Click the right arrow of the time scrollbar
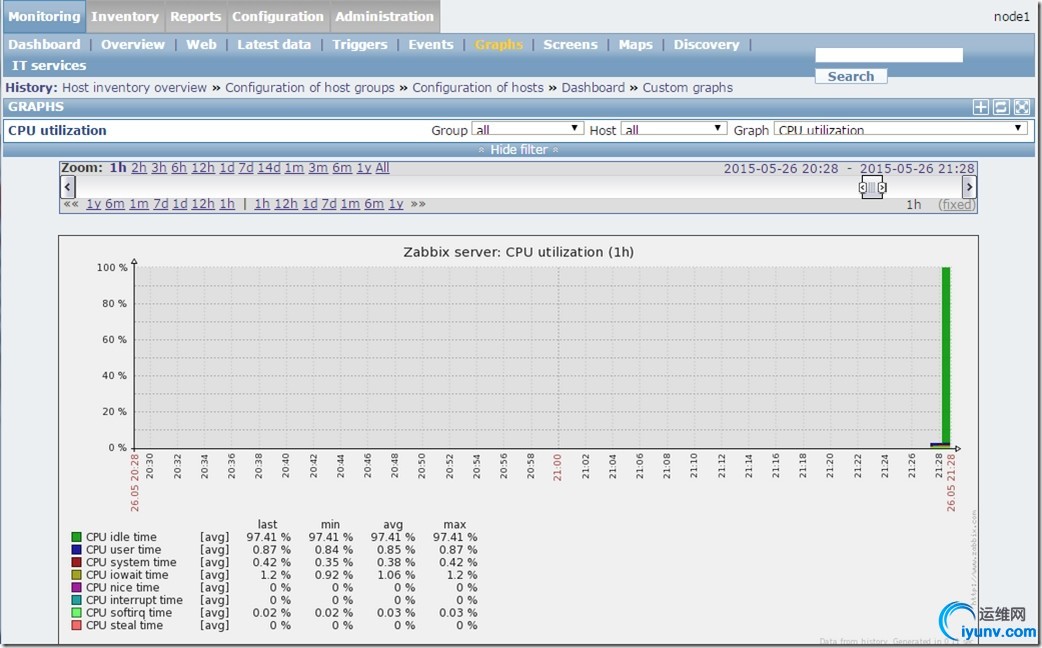1042x648 pixels. click(x=969, y=187)
